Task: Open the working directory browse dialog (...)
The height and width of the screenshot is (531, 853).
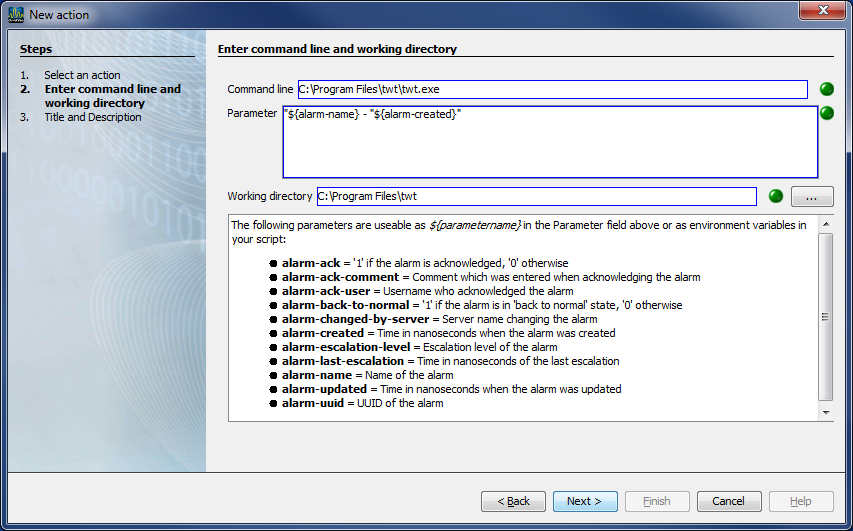Action: click(811, 197)
